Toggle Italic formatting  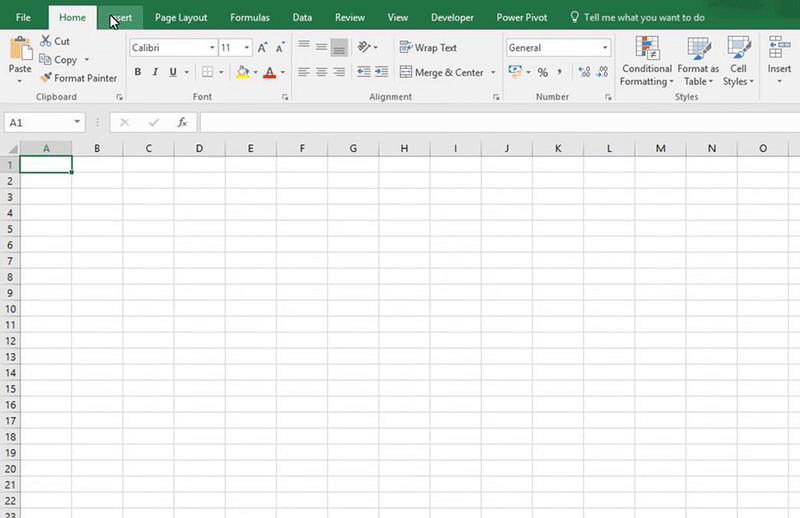click(x=156, y=72)
